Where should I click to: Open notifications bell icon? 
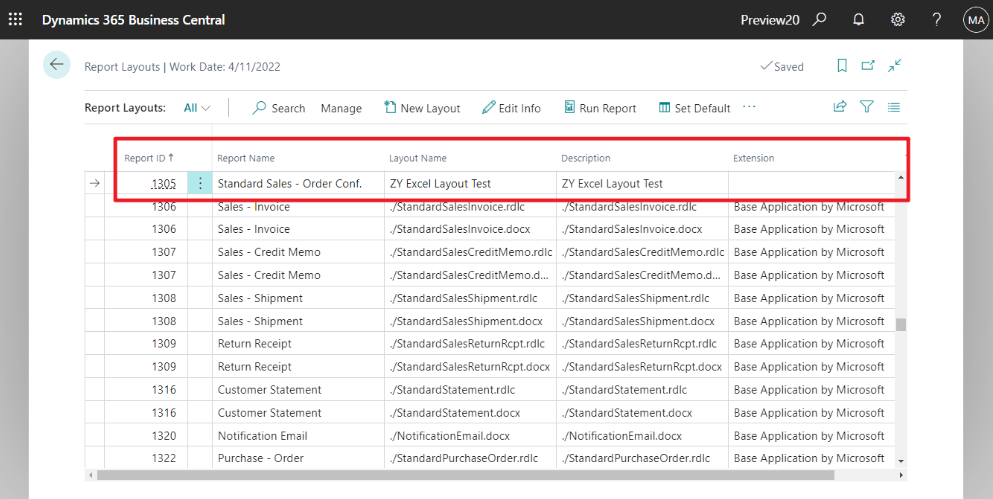[x=859, y=20]
